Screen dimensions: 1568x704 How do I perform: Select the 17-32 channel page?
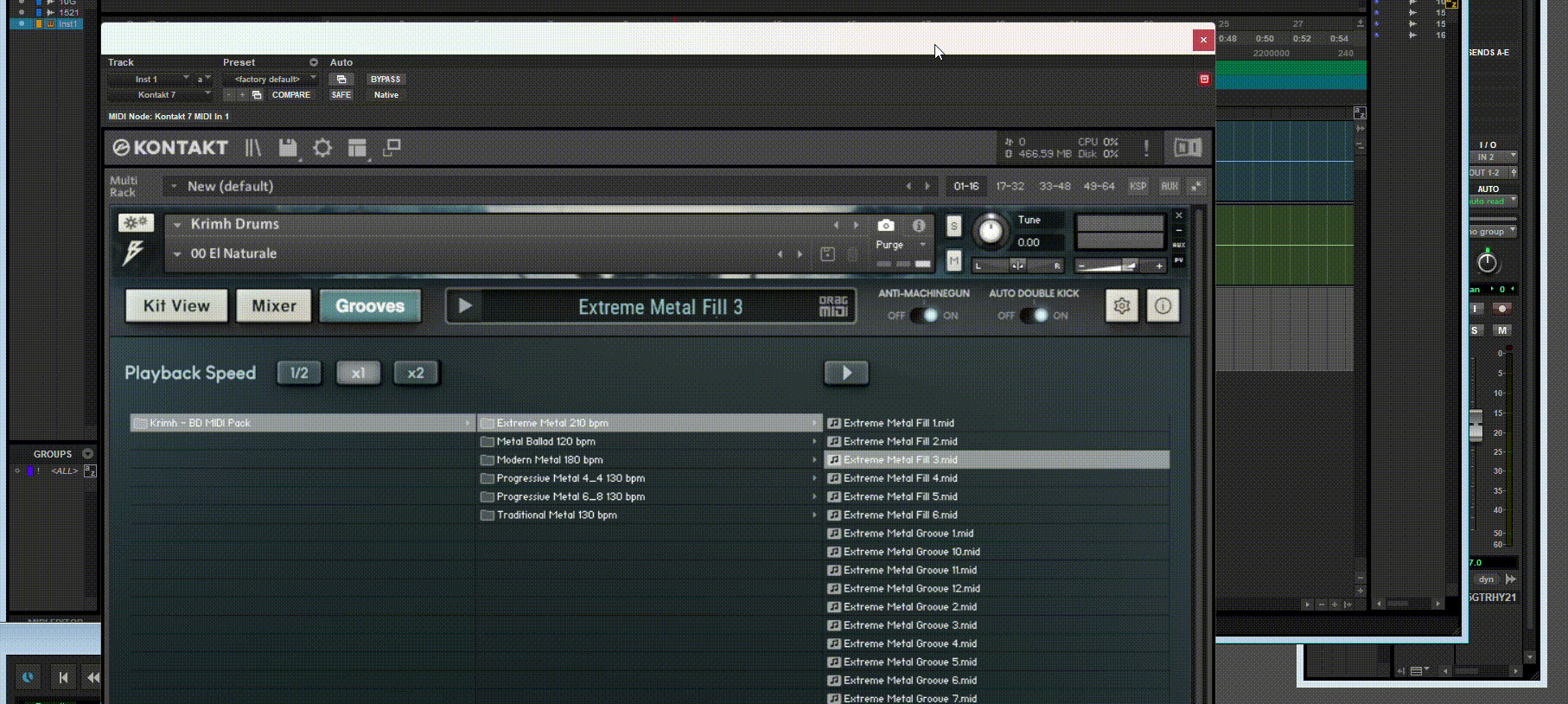(1010, 186)
